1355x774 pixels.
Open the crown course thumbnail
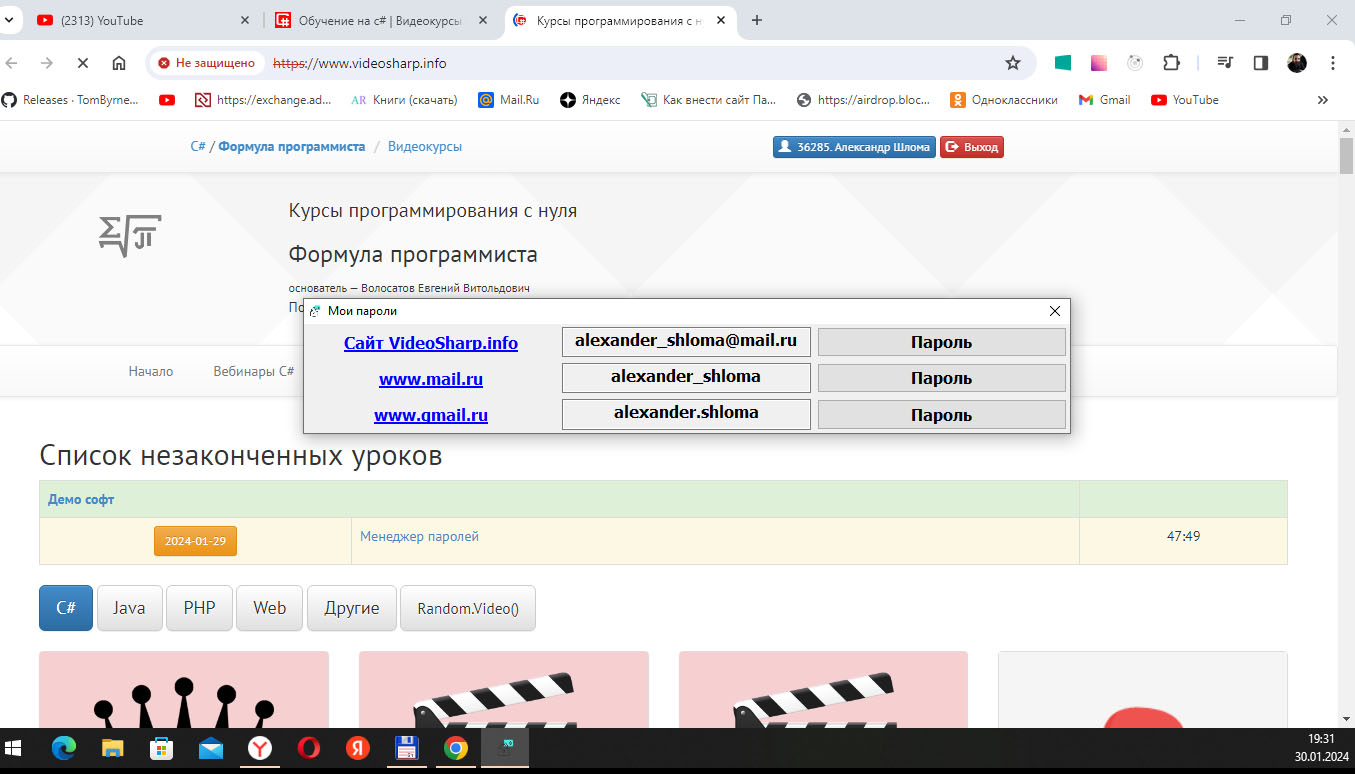click(x=184, y=690)
